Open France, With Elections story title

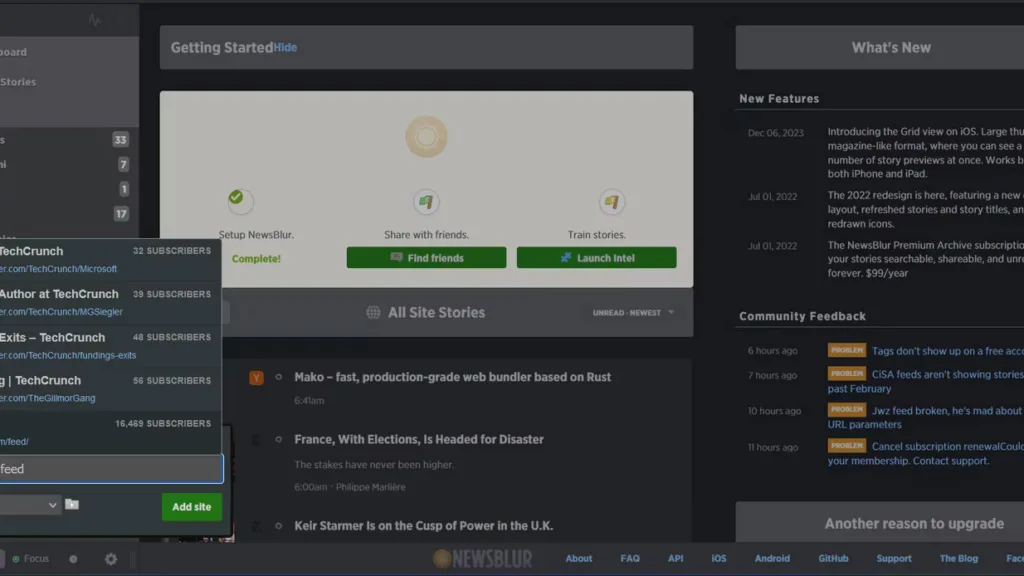(x=419, y=440)
